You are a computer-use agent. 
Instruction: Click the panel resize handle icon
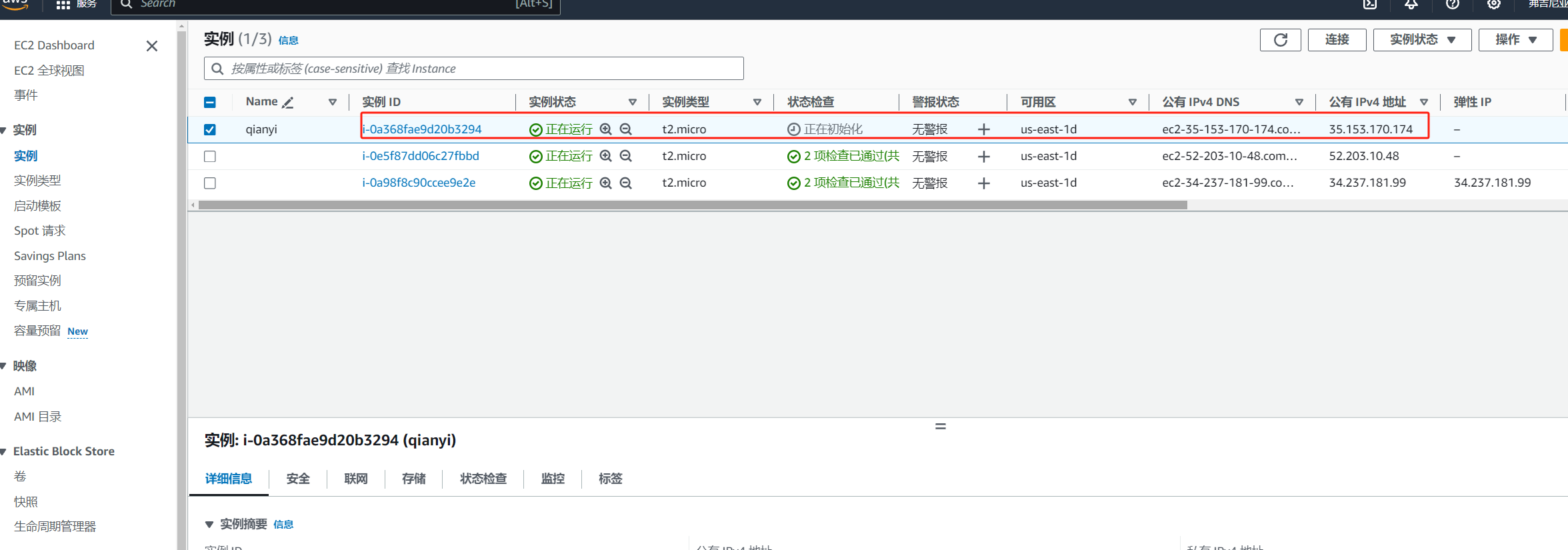click(x=941, y=426)
